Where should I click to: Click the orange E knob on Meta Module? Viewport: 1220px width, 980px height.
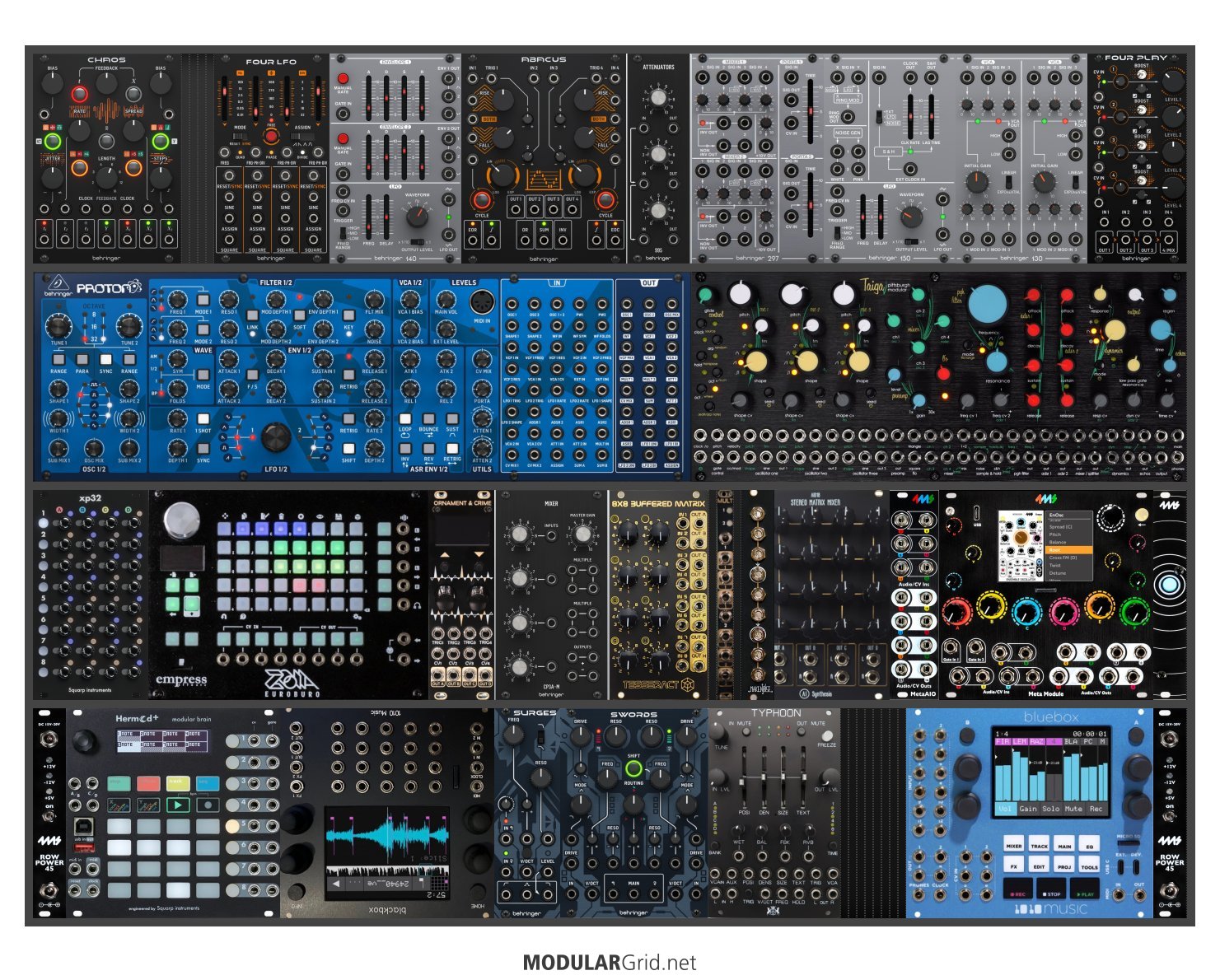click(1100, 608)
